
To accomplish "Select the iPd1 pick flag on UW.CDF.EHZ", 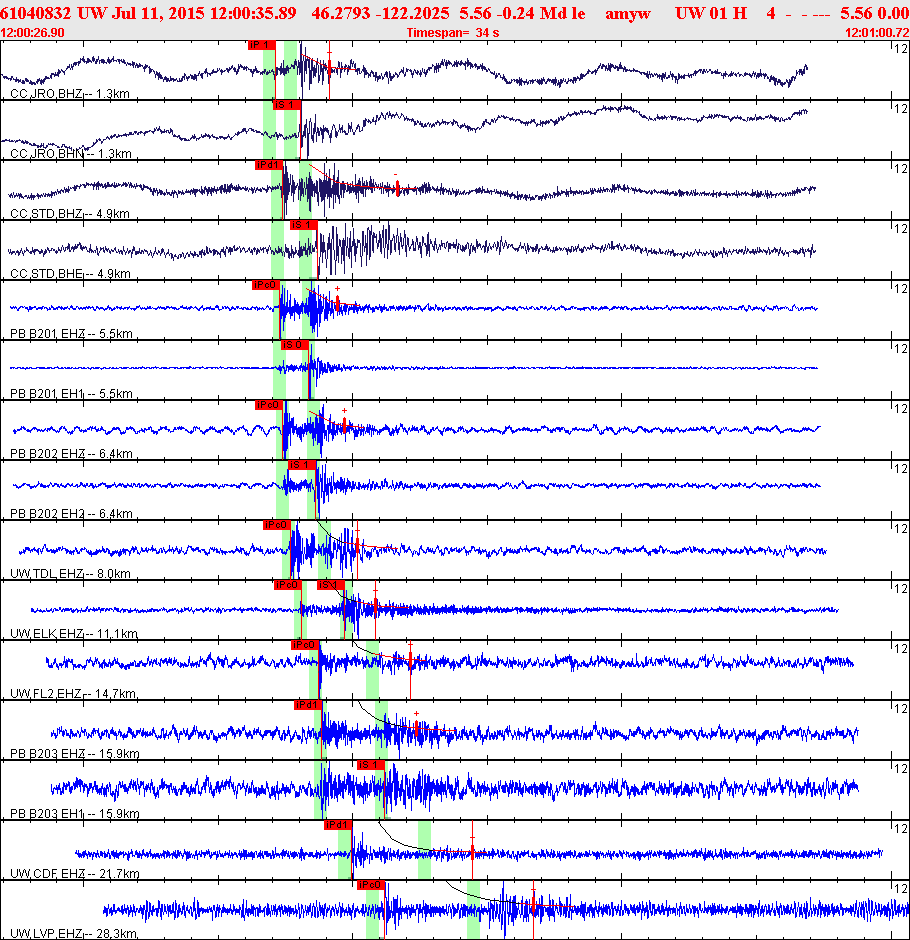I will pos(338,824).
